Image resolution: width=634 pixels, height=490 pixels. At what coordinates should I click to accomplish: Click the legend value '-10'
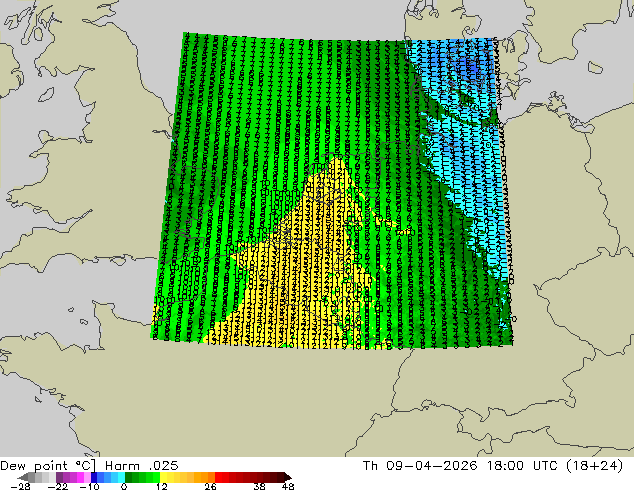click(89, 486)
